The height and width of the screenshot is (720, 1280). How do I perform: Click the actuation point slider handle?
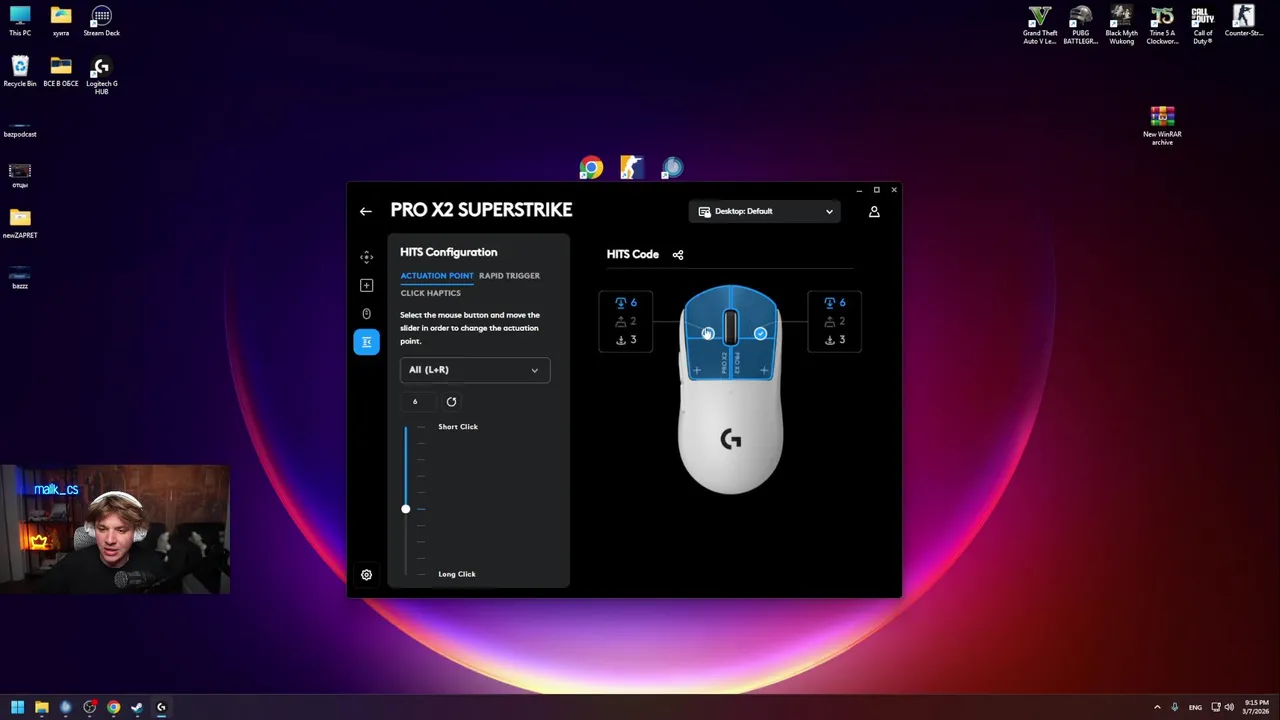click(405, 509)
